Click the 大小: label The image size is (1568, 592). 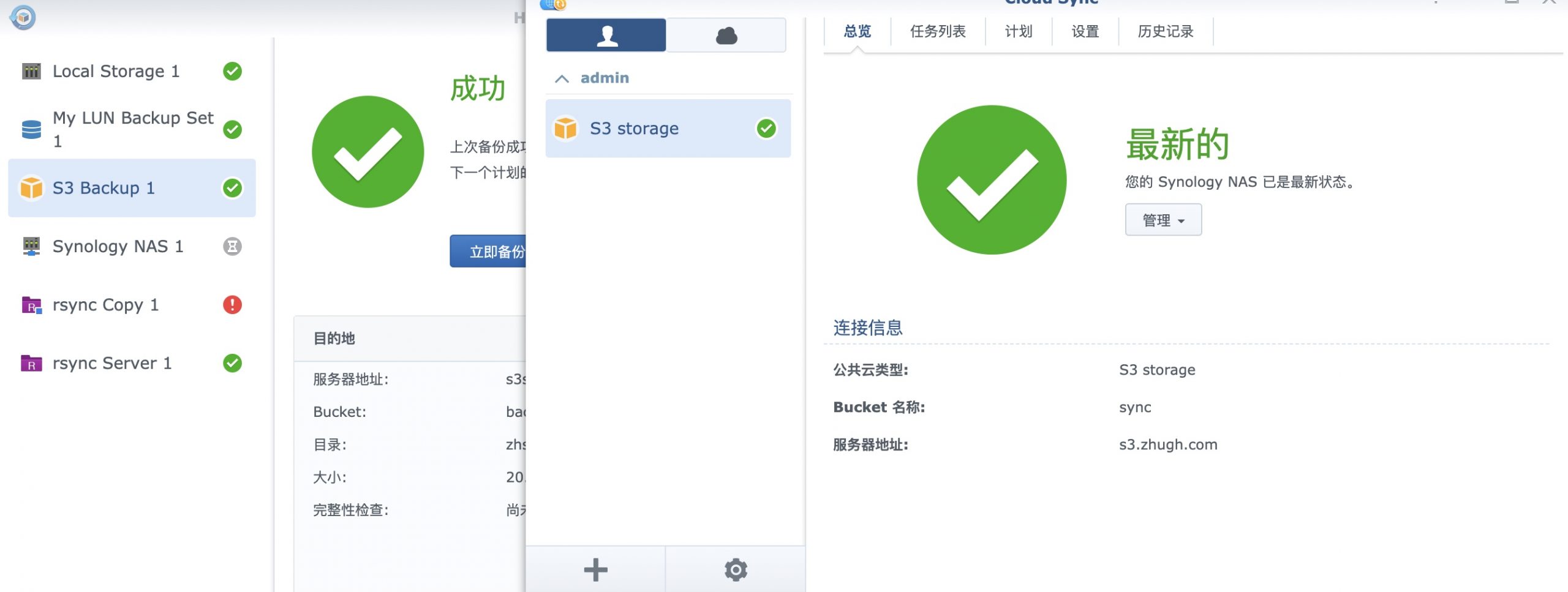330,478
